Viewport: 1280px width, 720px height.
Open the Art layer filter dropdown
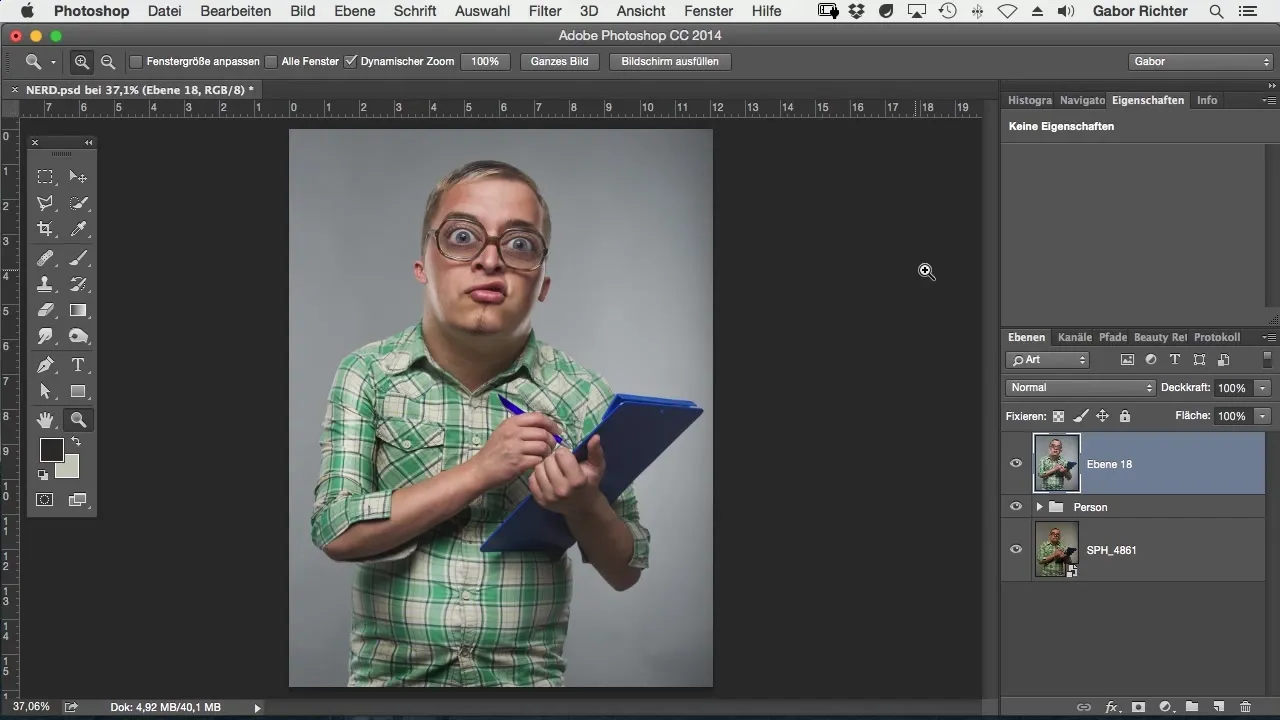click(1048, 360)
